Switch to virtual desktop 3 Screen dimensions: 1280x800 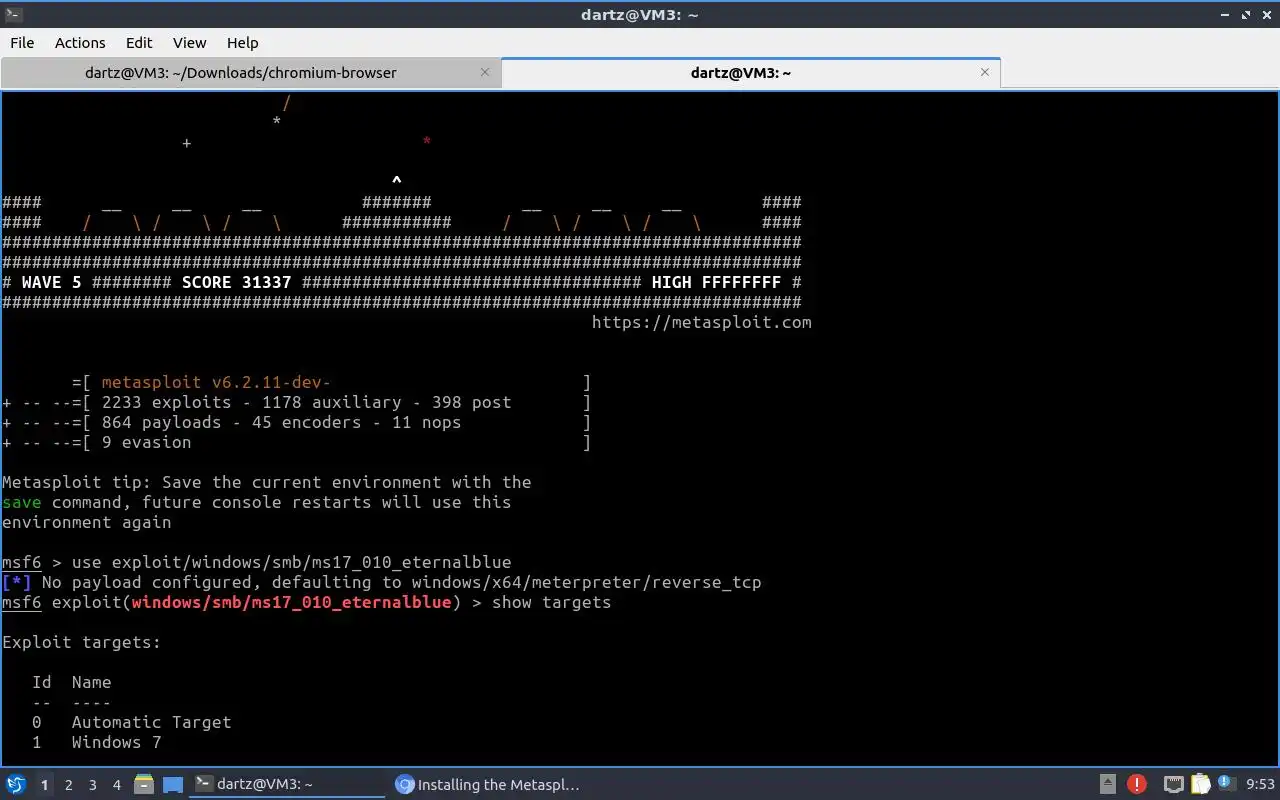(92, 785)
